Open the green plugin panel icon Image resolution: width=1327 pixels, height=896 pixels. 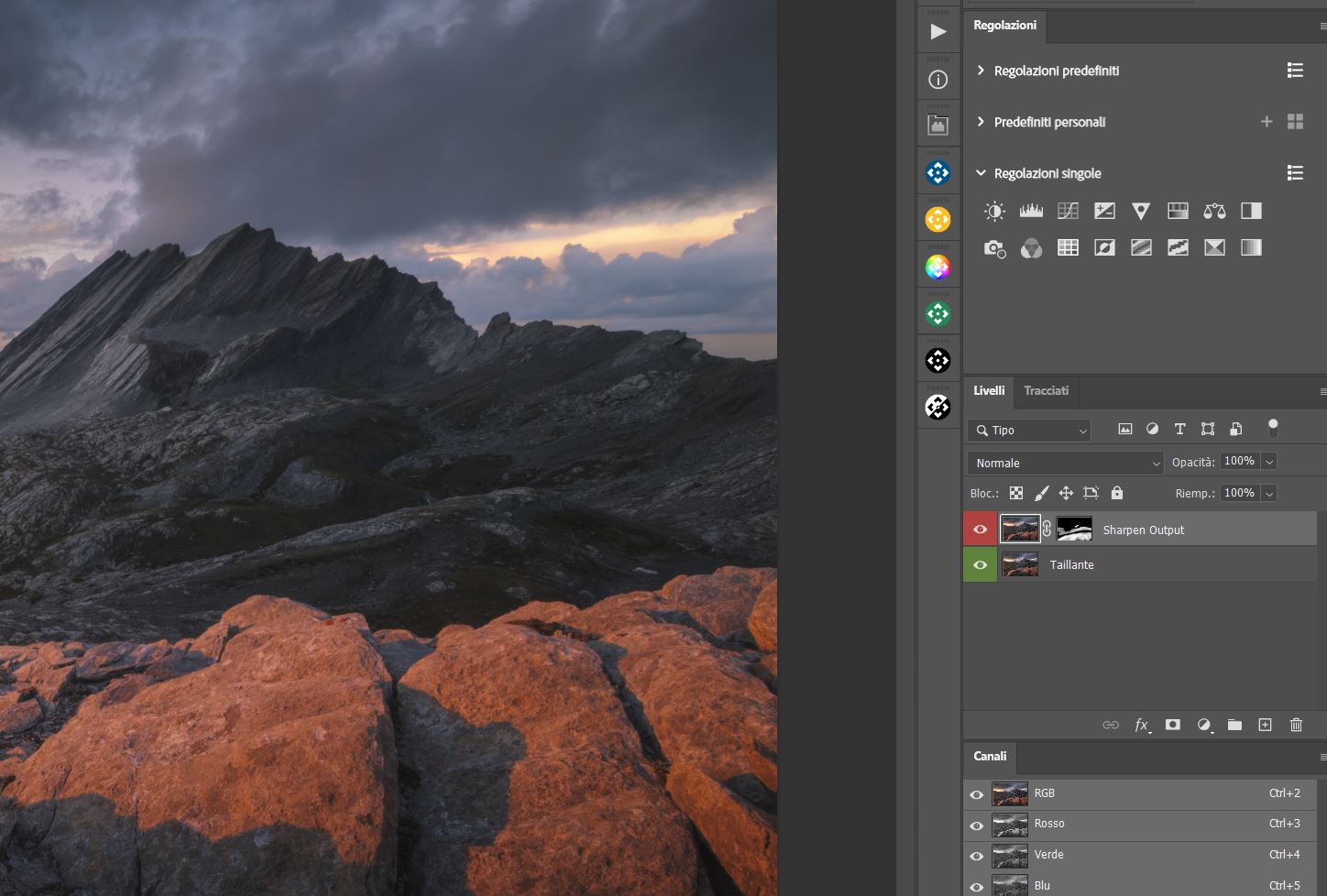coord(938,313)
